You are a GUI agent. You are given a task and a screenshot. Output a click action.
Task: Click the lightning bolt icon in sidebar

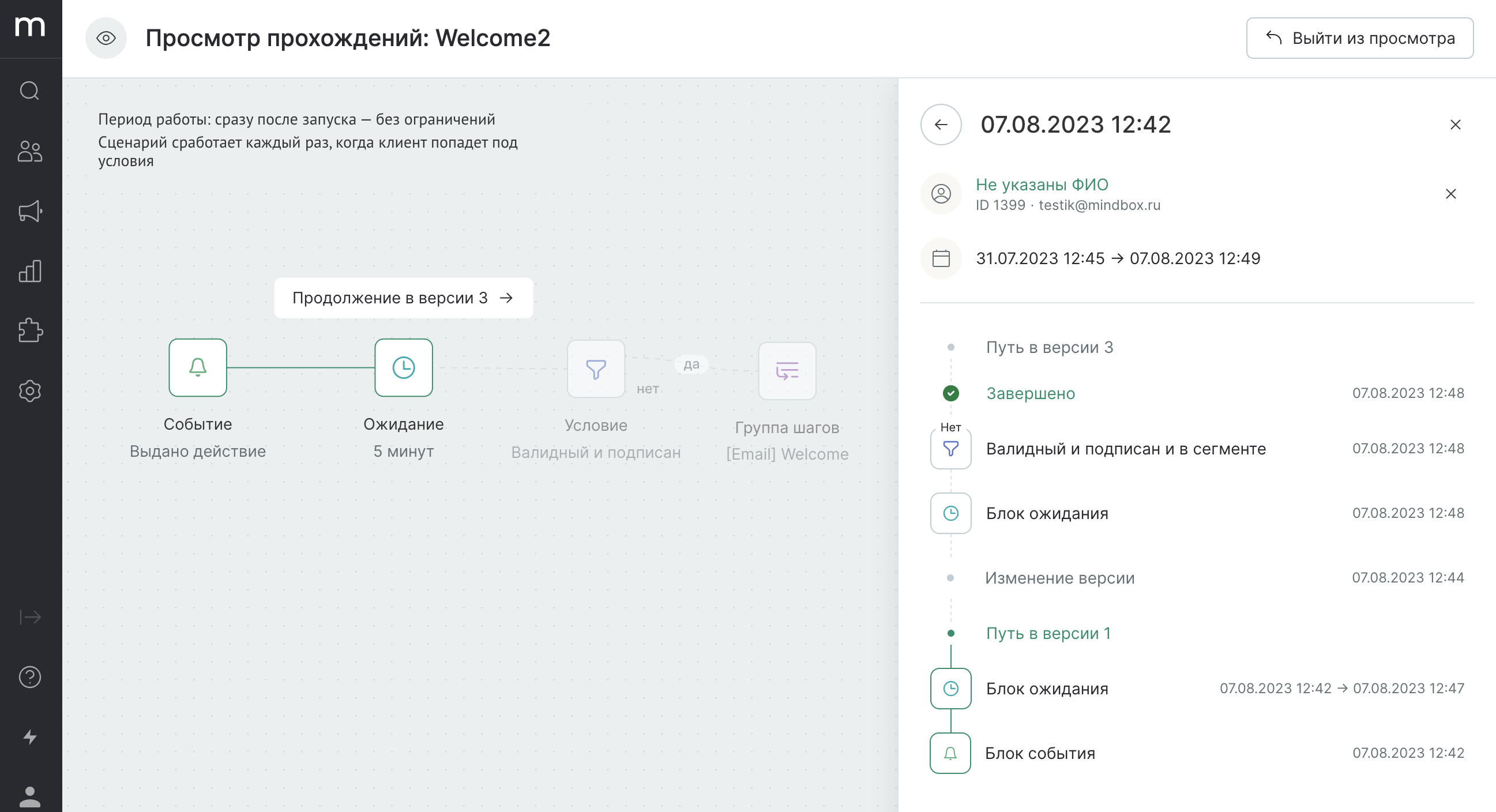pyautogui.click(x=29, y=737)
